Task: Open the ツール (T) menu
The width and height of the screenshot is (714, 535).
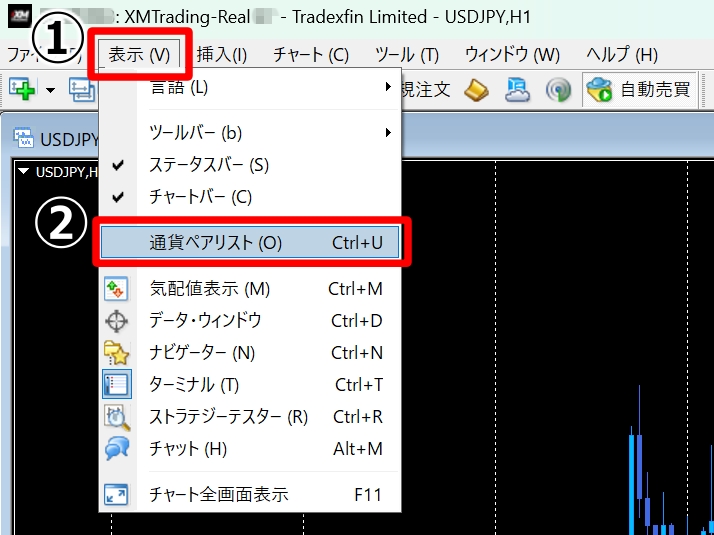Action: 407,55
